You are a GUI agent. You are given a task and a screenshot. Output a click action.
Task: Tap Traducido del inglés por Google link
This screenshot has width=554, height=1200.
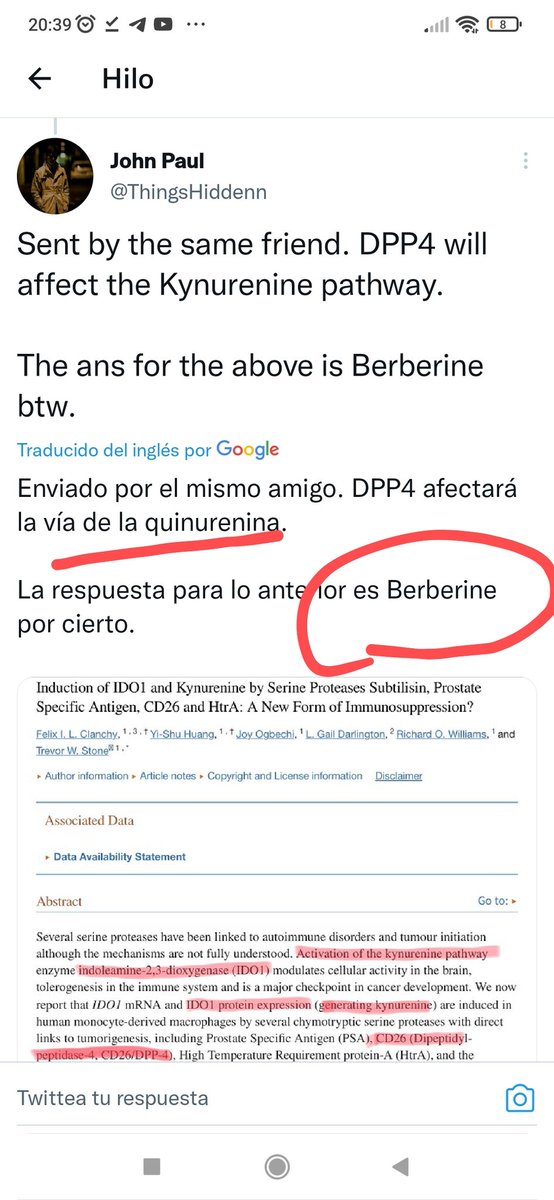(x=148, y=450)
